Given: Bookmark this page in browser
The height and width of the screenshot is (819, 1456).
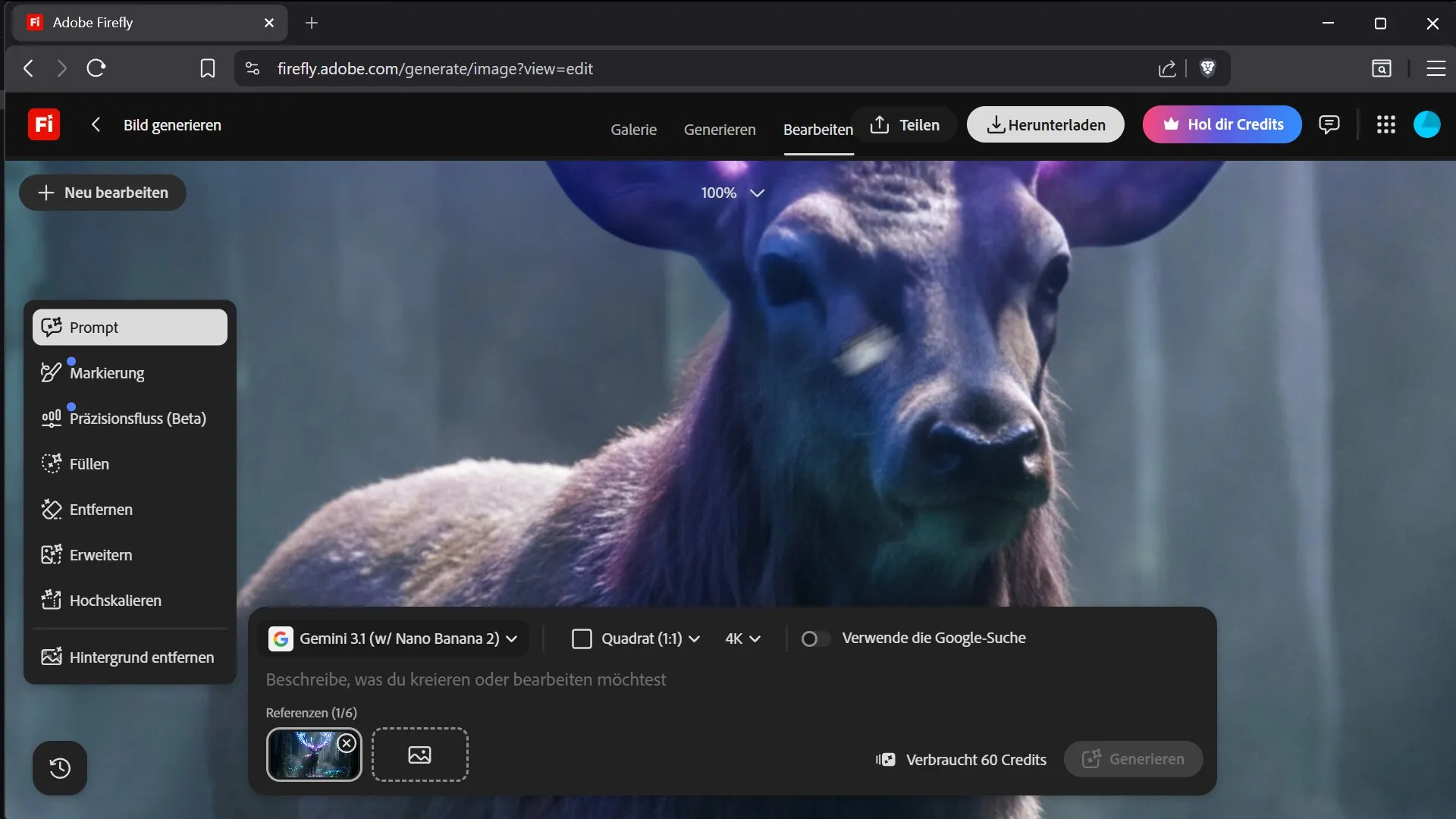Looking at the screenshot, I should click(x=207, y=68).
